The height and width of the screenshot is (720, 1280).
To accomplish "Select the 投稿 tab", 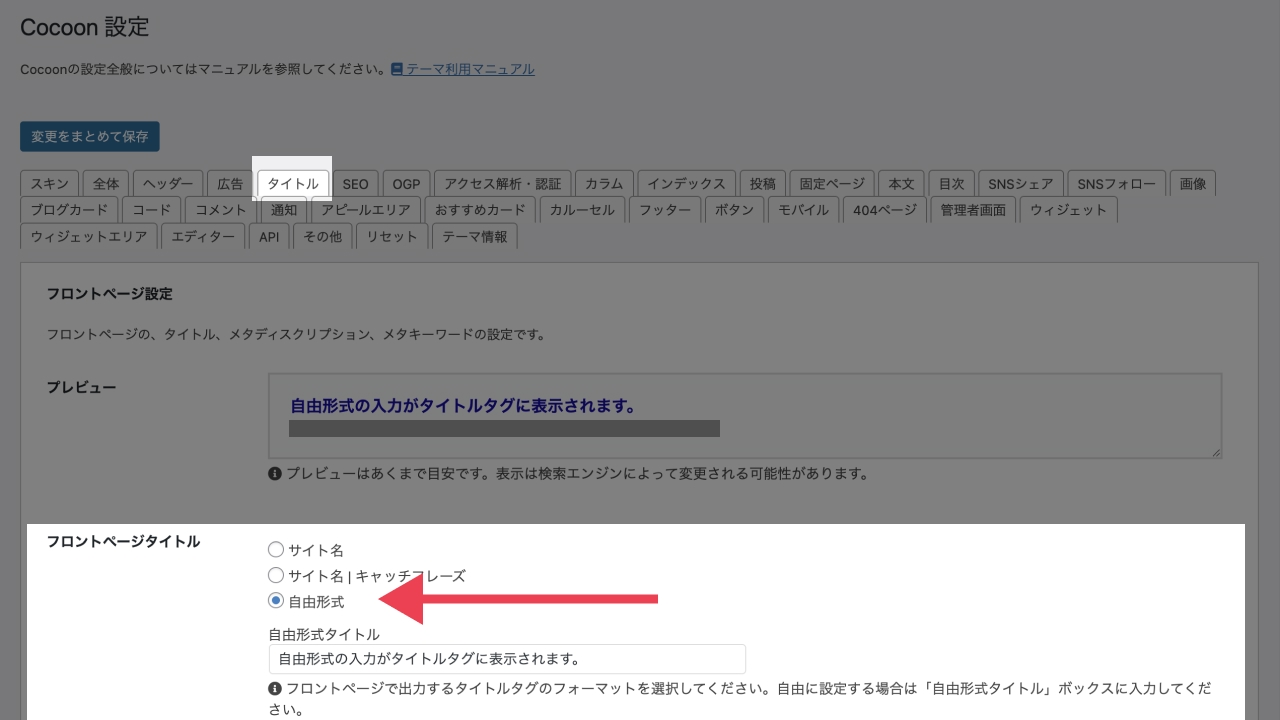I will [763, 184].
